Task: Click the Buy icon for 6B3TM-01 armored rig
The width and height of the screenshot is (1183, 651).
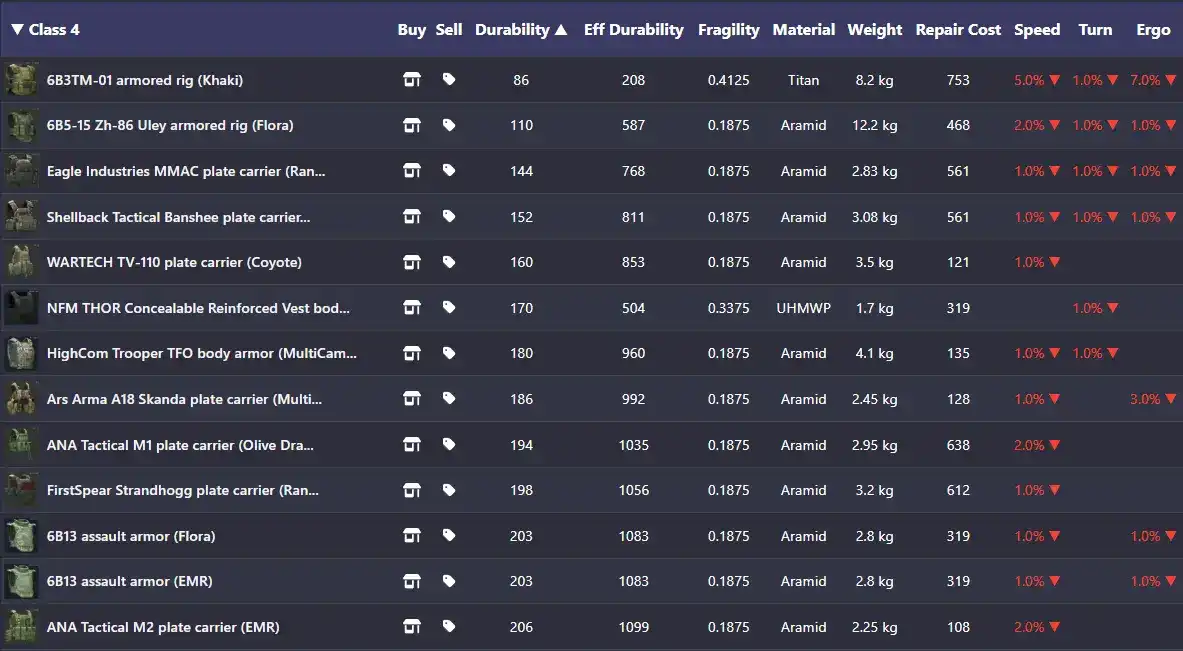Action: click(412, 80)
